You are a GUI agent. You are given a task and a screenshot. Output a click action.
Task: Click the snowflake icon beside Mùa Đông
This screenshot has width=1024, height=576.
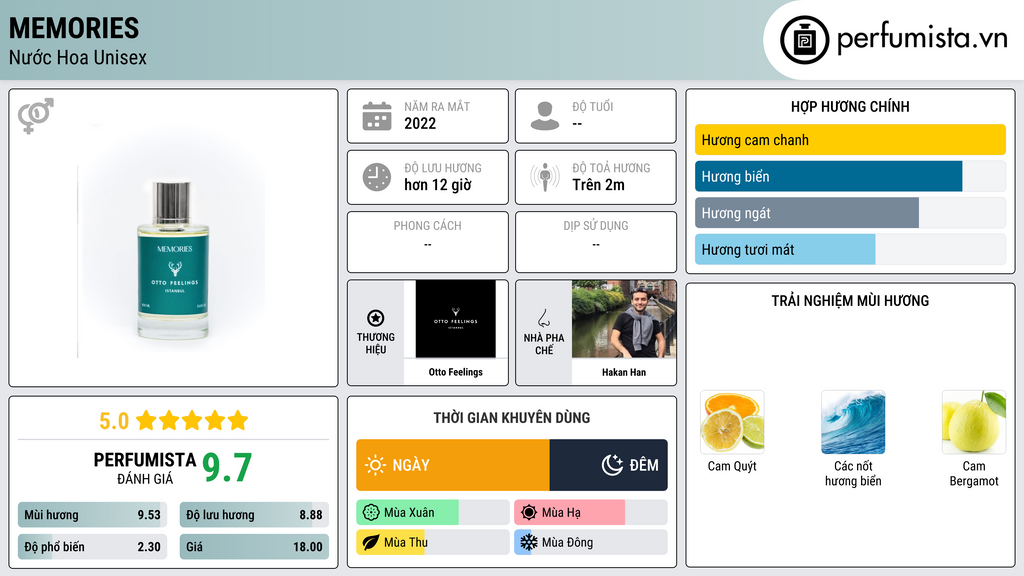(x=529, y=542)
